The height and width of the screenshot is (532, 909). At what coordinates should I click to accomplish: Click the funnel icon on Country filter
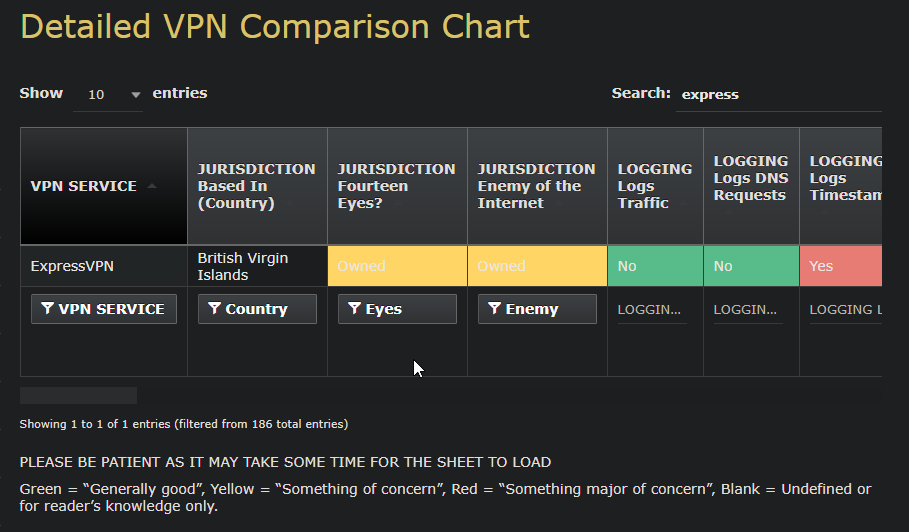point(214,309)
